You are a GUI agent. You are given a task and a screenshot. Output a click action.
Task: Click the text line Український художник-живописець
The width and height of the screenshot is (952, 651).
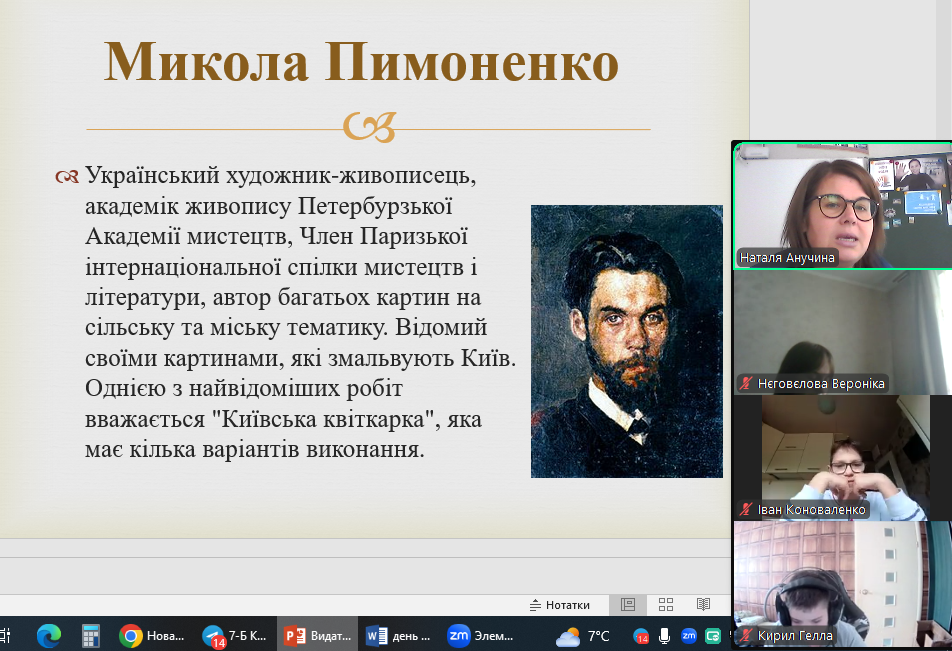[280, 176]
